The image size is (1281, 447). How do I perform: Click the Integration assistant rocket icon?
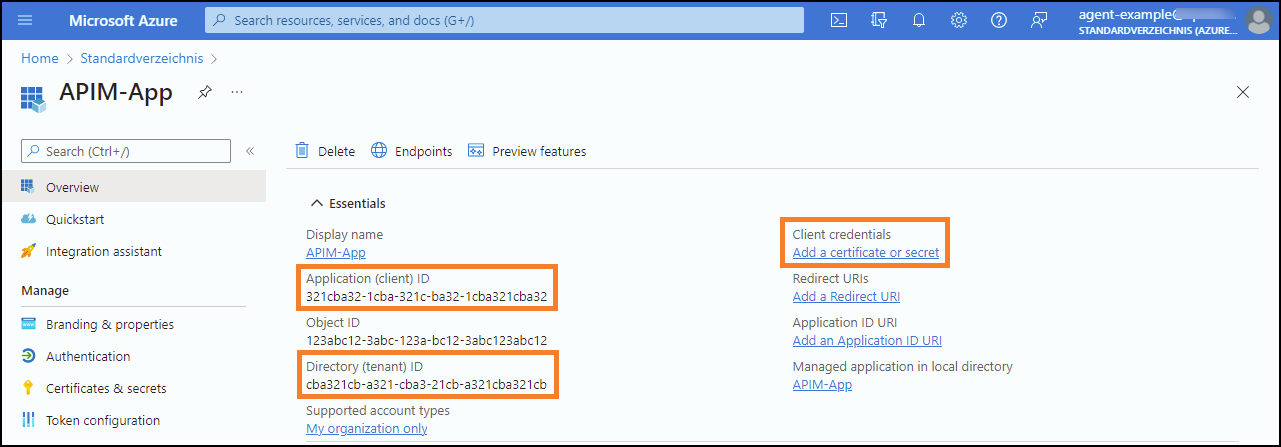tap(28, 251)
